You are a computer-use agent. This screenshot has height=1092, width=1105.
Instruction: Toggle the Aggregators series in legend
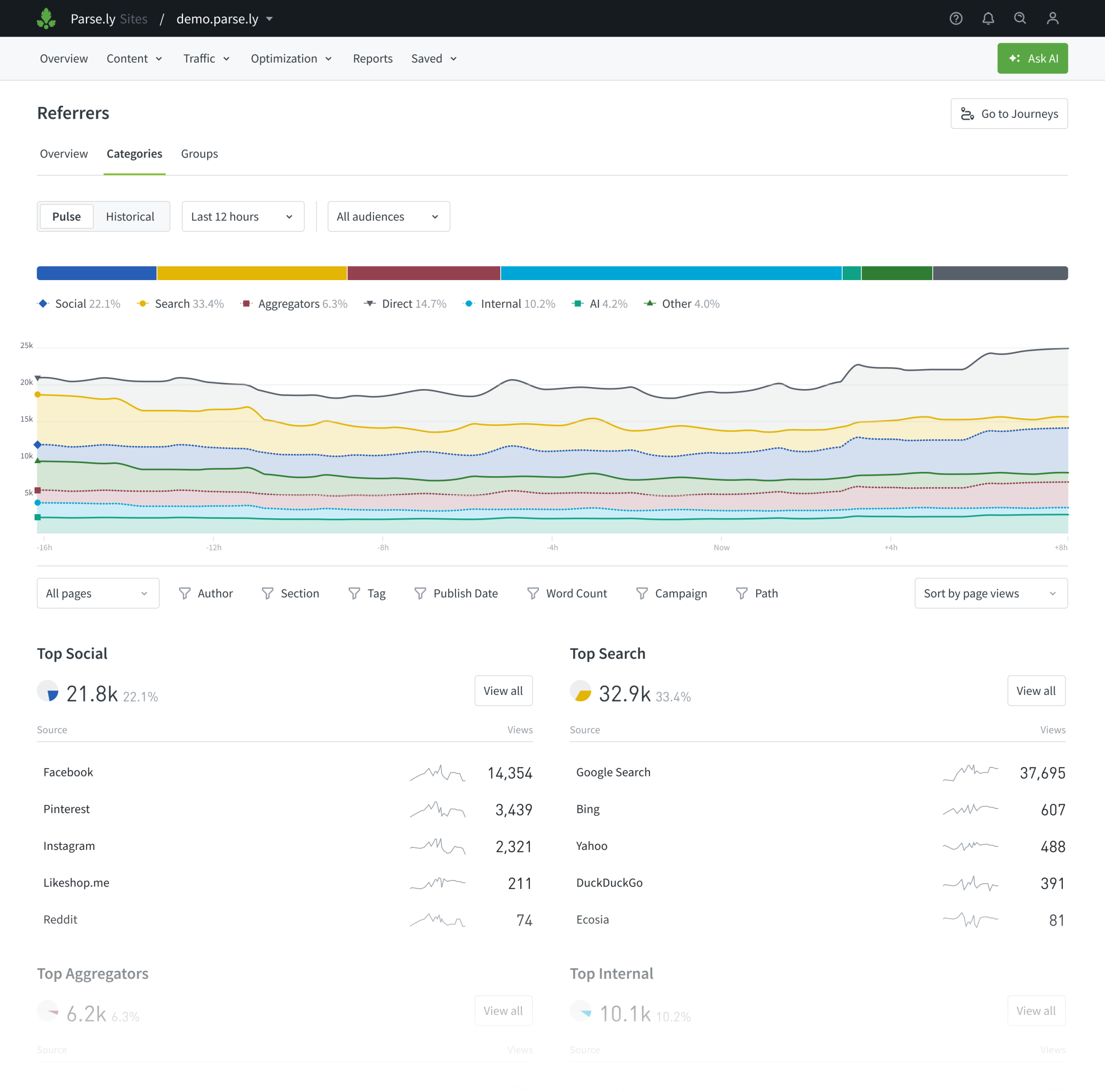(x=288, y=304)
